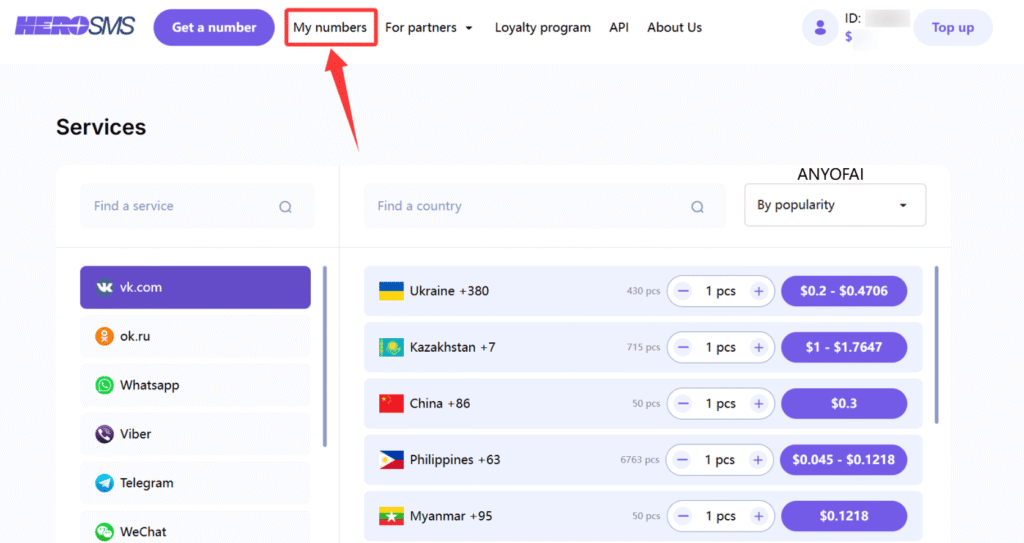Increase quantity for Kazakhstan numbers
Screen dimensions: 1024x543
758,348
